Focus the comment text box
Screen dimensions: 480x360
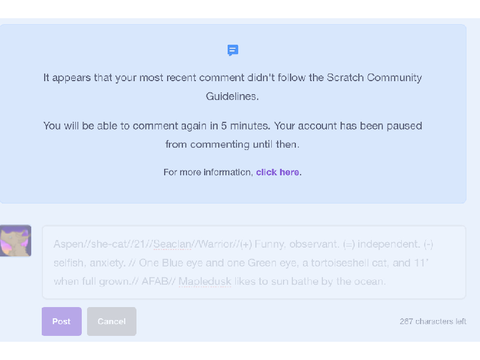254,262
